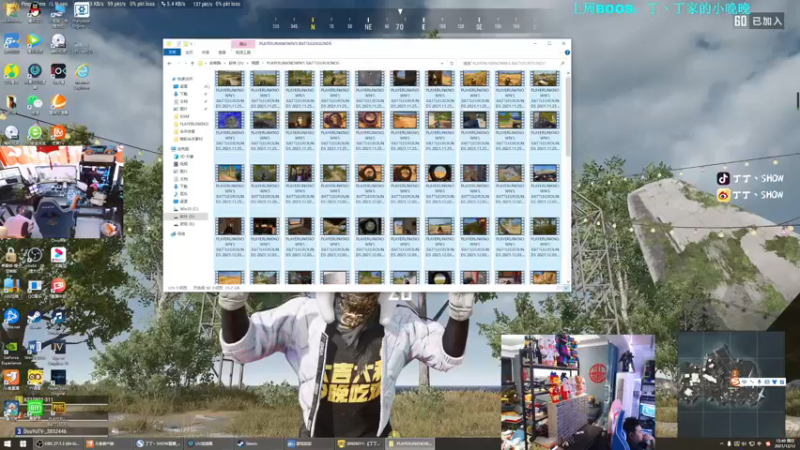Switch Explorer to large thumbnails view toggle

(x=566, y=288)
